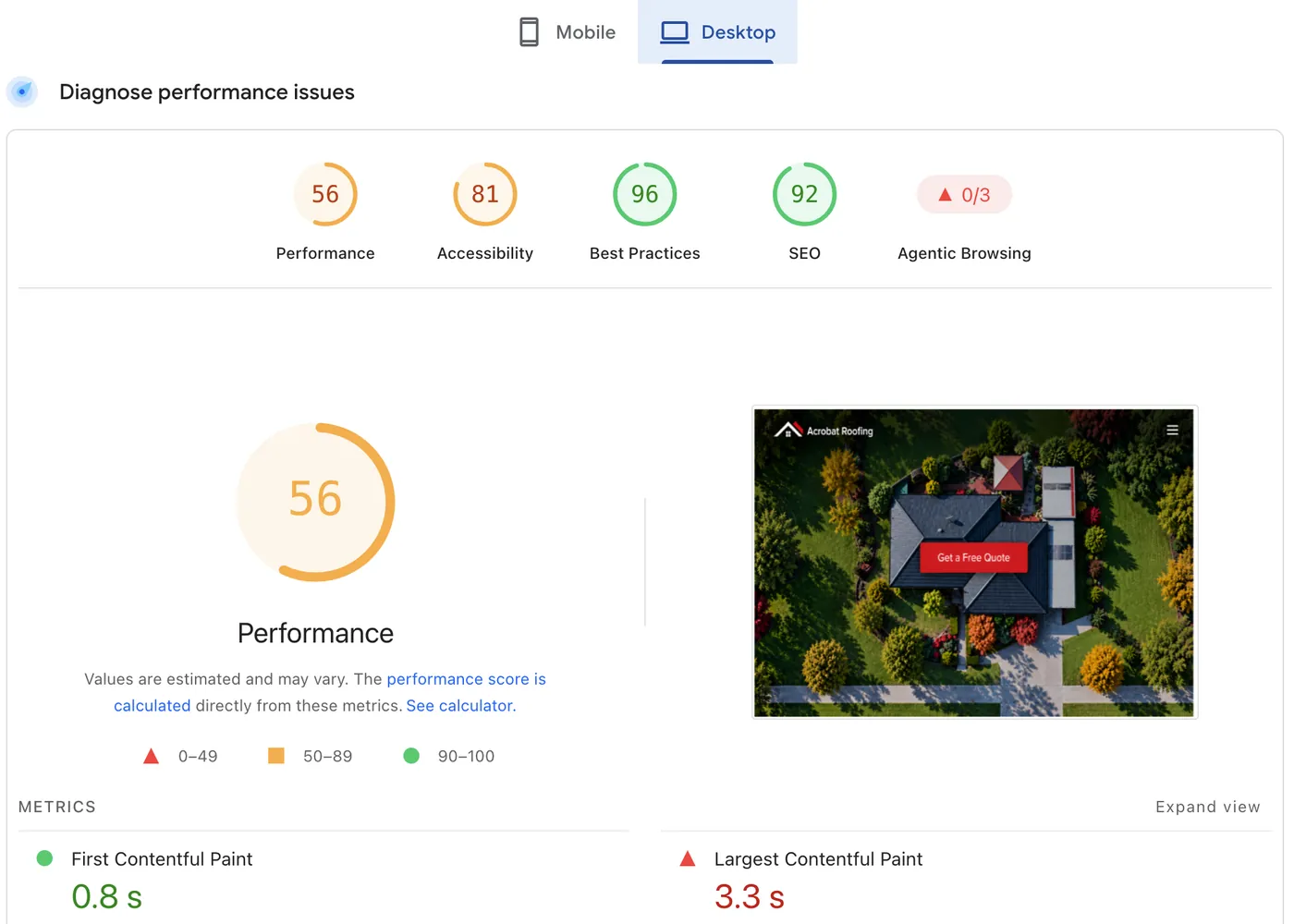Click the red triangle 0–49 legend icon
Image resolution: width=1294 pixels, height=924 pixels.
coord(152,756)
